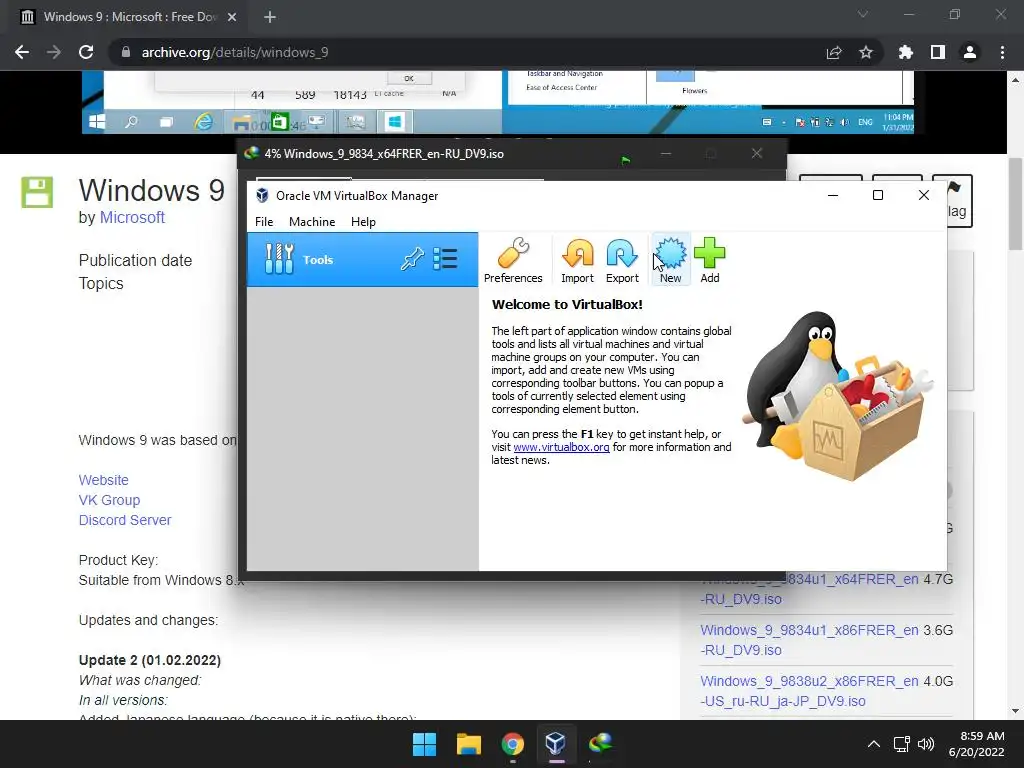This screenshot has width=1024, height=768.
Task: Open Chrome's three-dot menu
Action: click(1002, 52)
